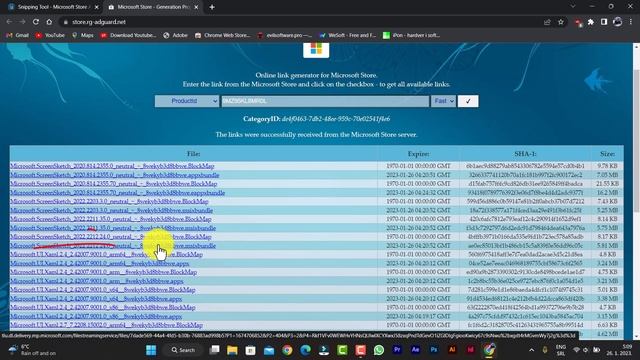Open ScreenSketch 2020.814.2355.0 BlockMap link
This screenshot has height=360, width=640.
[112, 166]
